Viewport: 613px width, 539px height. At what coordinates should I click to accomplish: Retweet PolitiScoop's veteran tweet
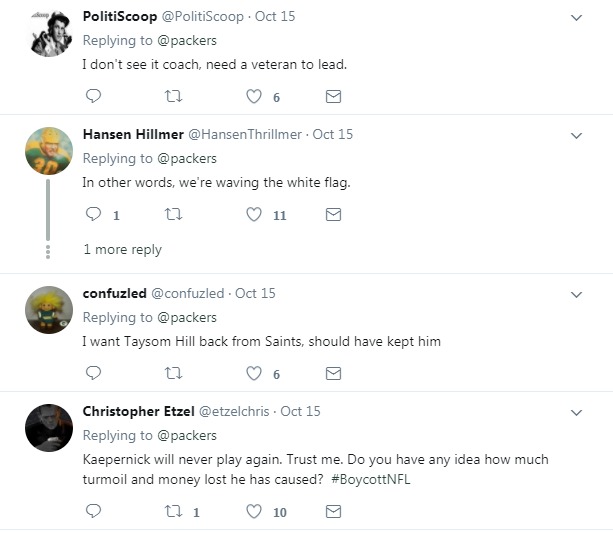pos(173,96)
